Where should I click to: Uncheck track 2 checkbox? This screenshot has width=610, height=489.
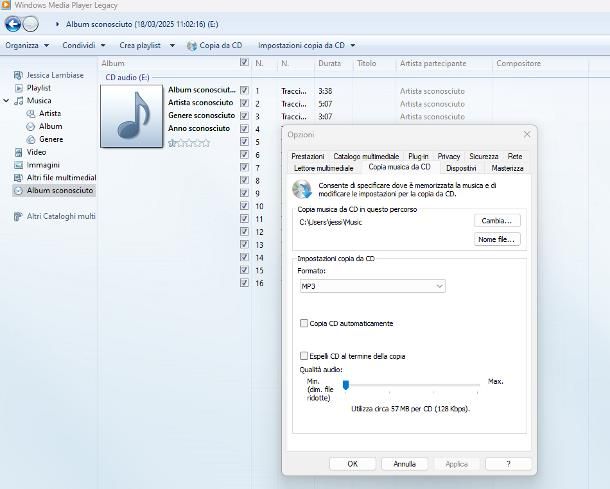point(244,103)
